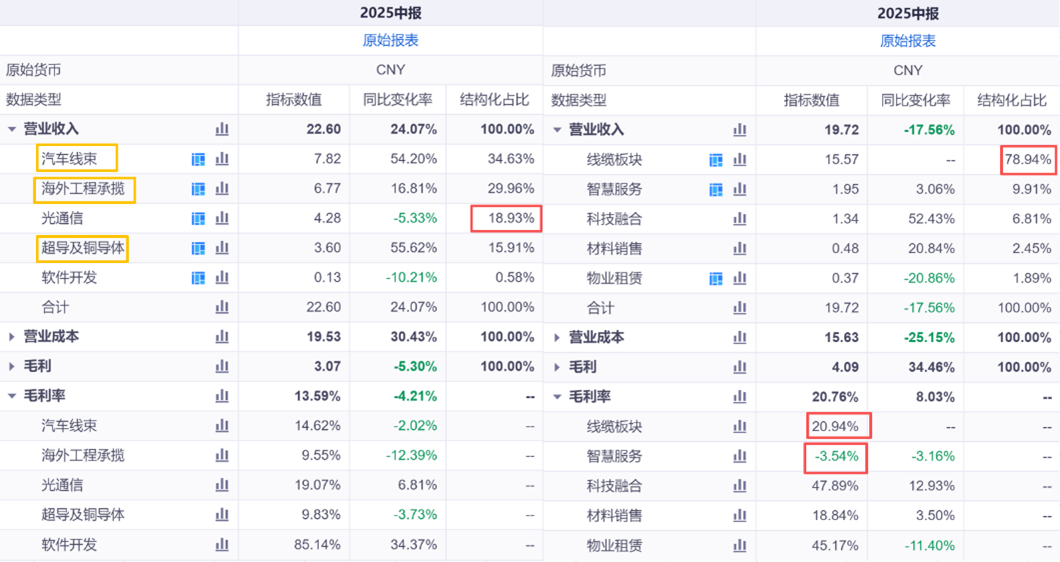
Task: Select the highlighted 78.94% 结构化占比 cell
Action: pos(1027,159)
